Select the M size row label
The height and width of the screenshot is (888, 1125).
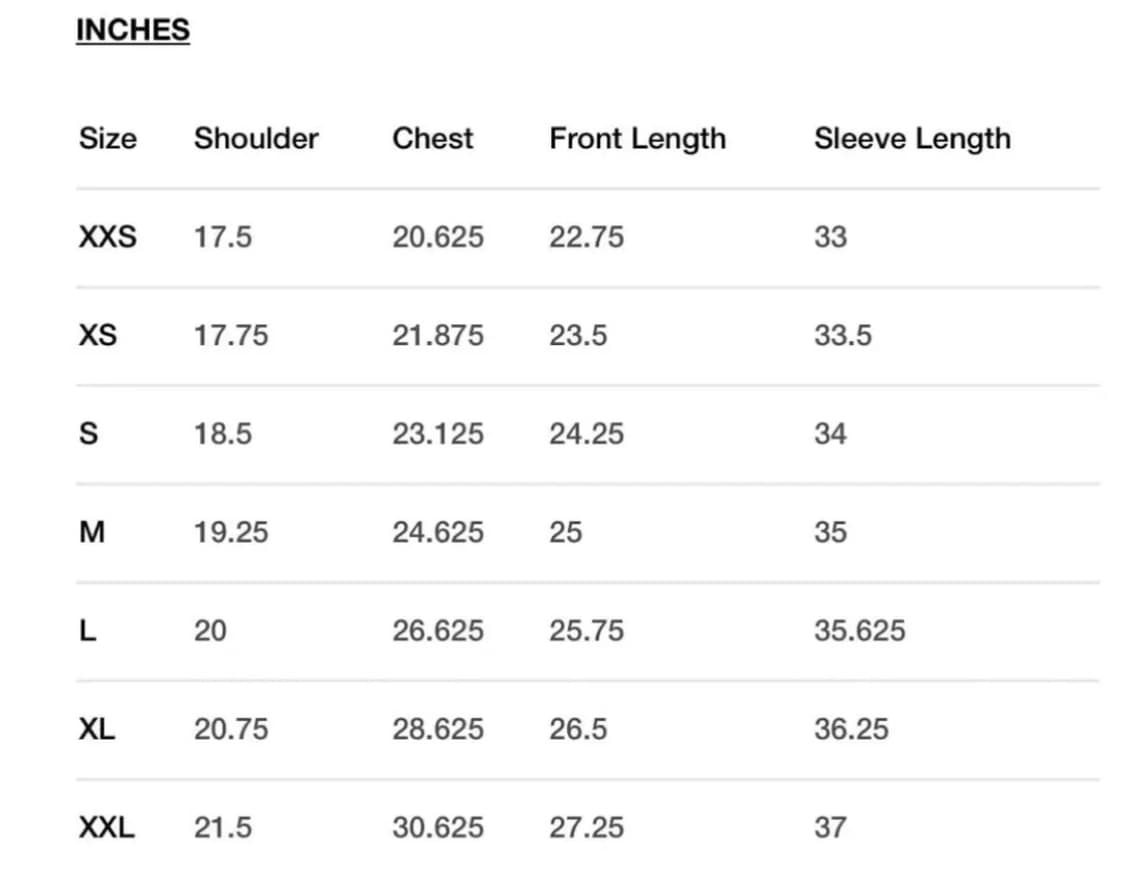click(x=91, y=532)
